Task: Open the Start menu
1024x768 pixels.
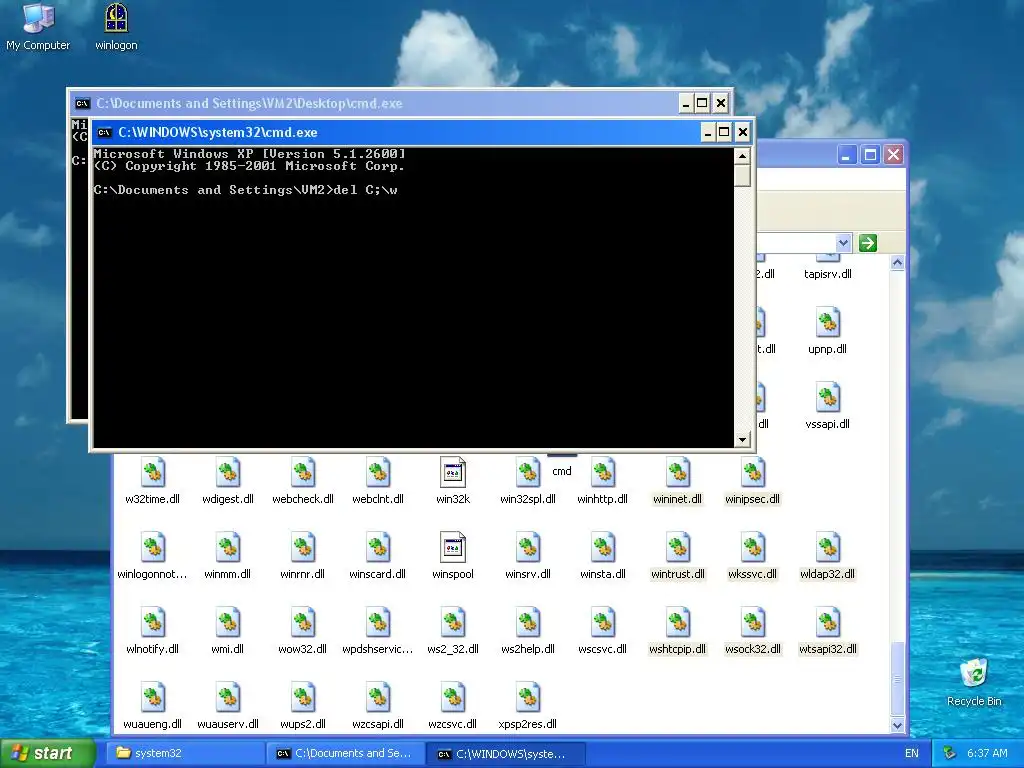Action: [x=48, y=753]
